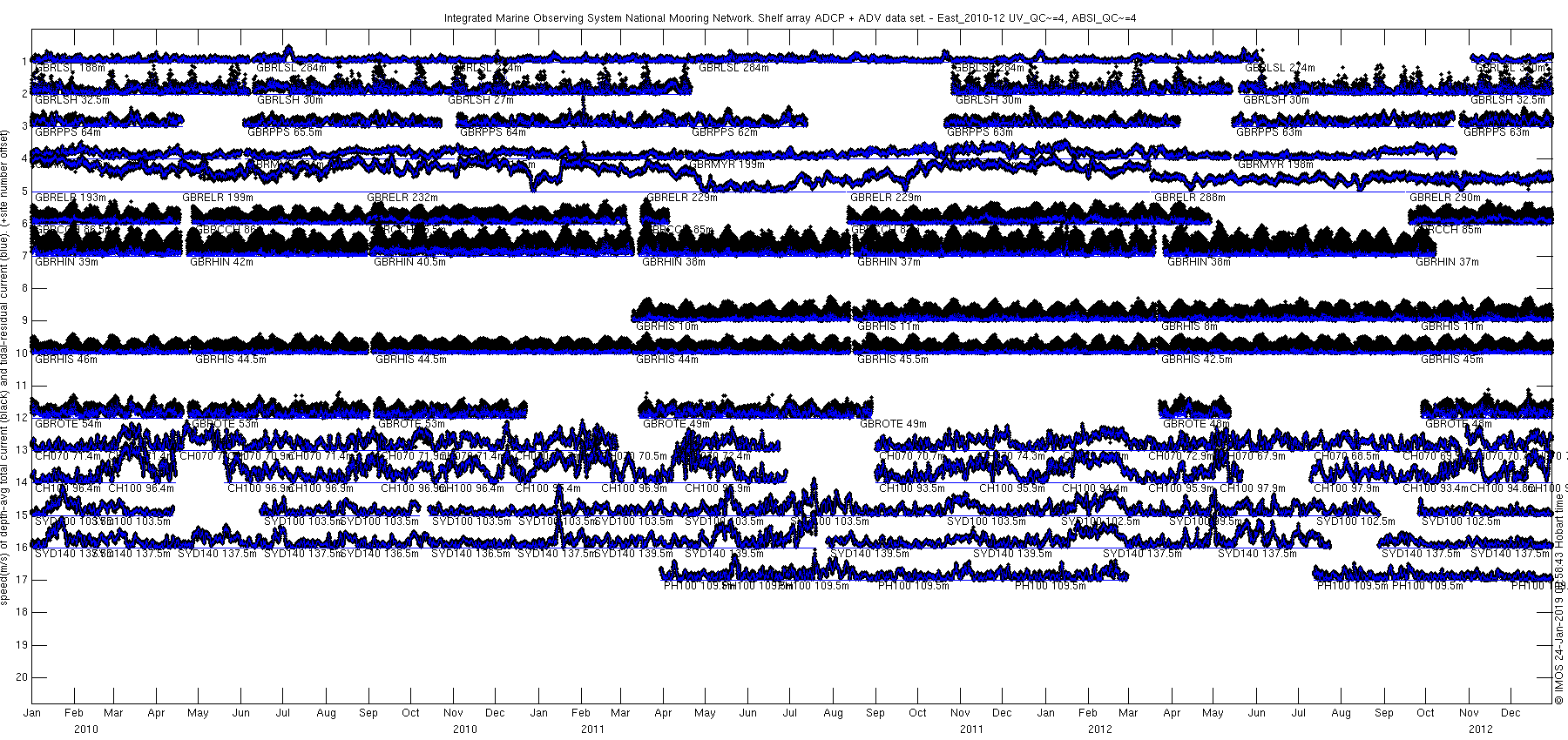Click y-axis tick label '16'
The height and width of the screenshot is (740, 1568).
coord(21,548)
